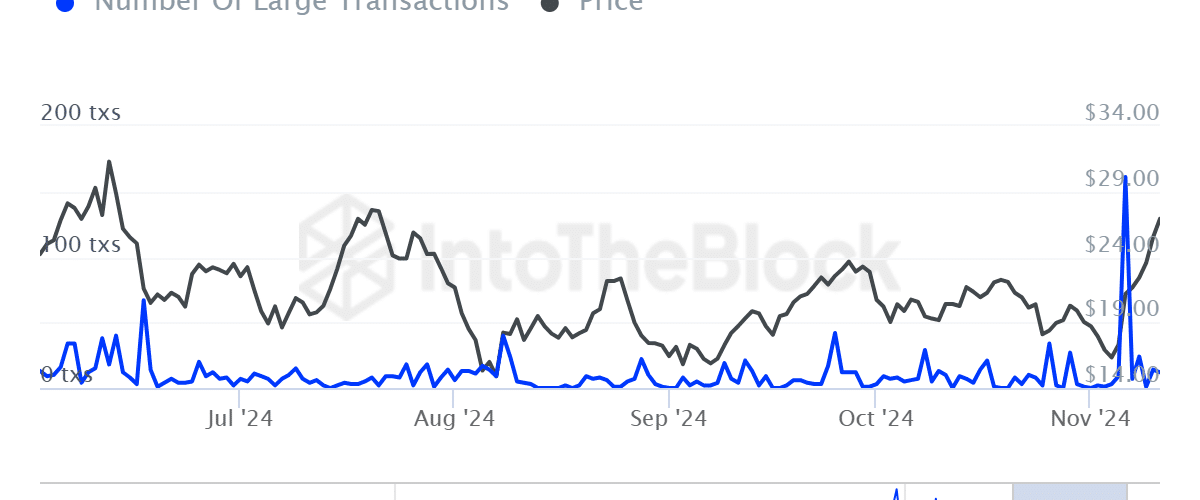The width and height of the screenshot is (1200, 500).
Task: Click the November transaction spike peak
Action: click(1126, 177)
